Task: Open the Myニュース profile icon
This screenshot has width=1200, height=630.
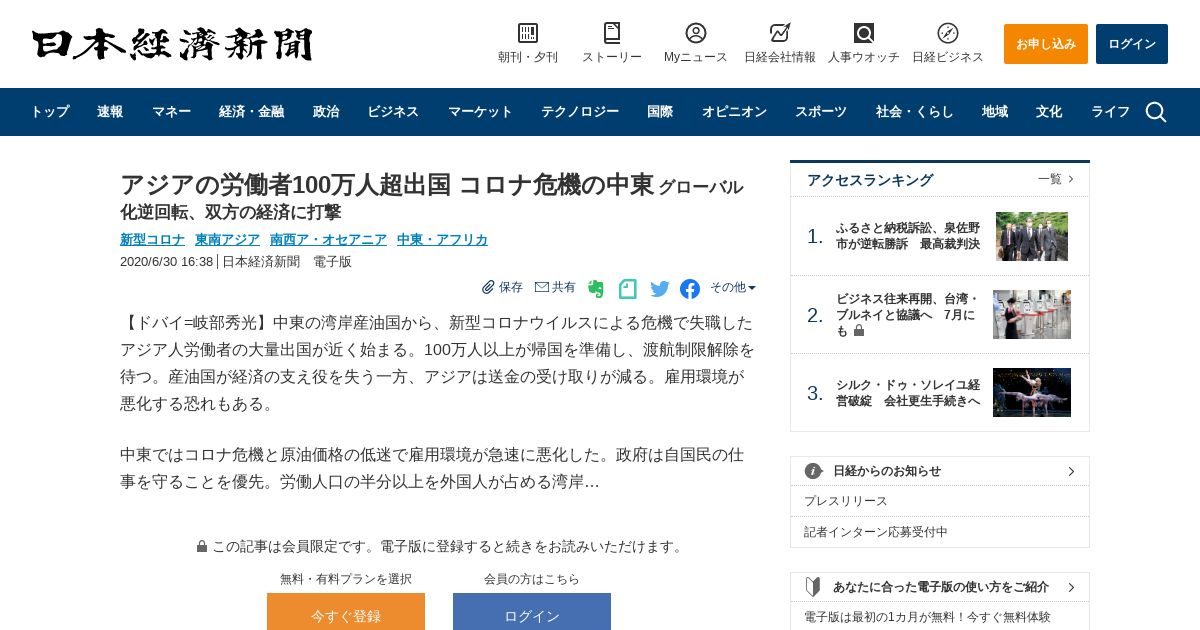Action: coord(696,33)
